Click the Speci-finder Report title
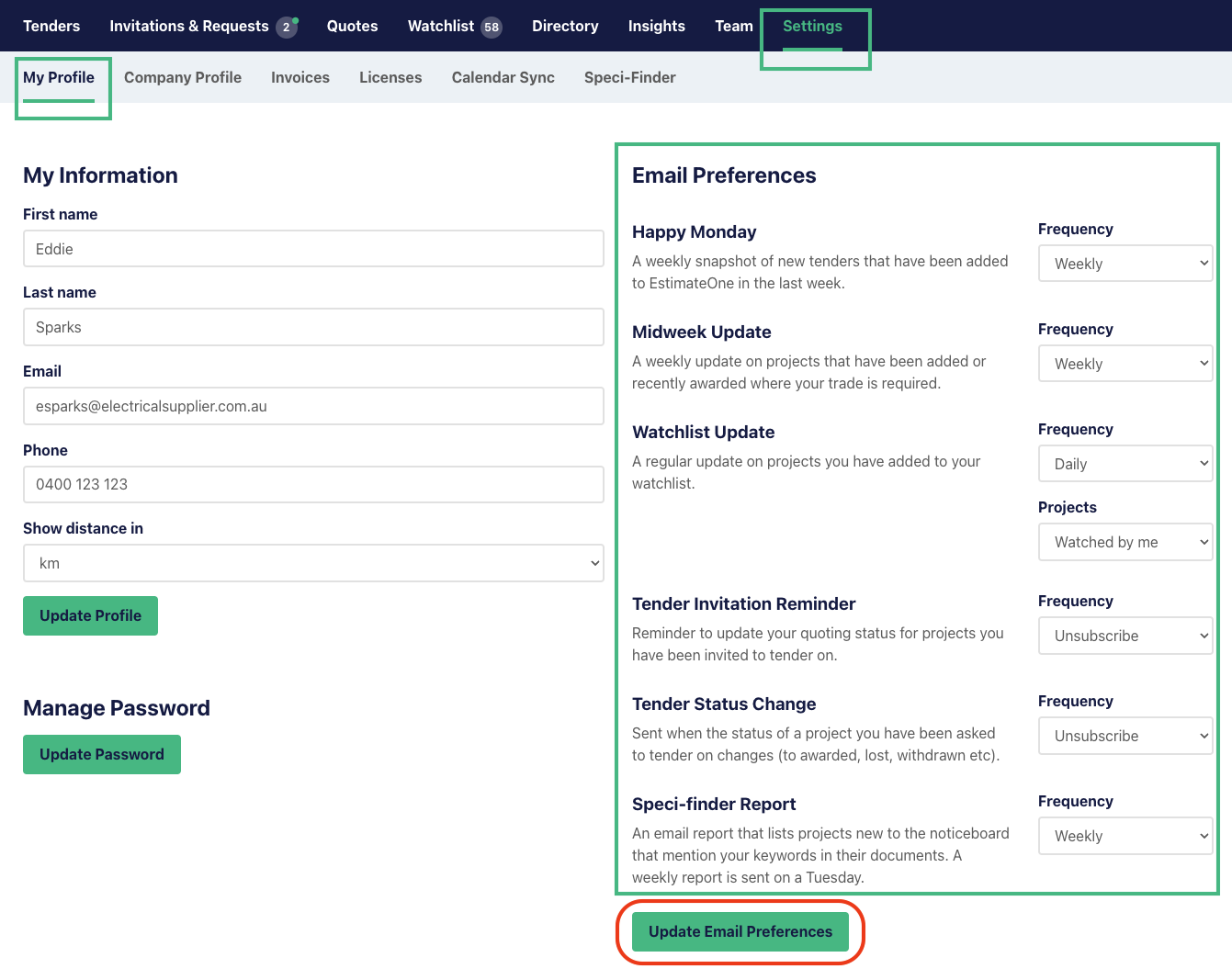This screenshot has width=1232, height=980. [x=714, y=805]
